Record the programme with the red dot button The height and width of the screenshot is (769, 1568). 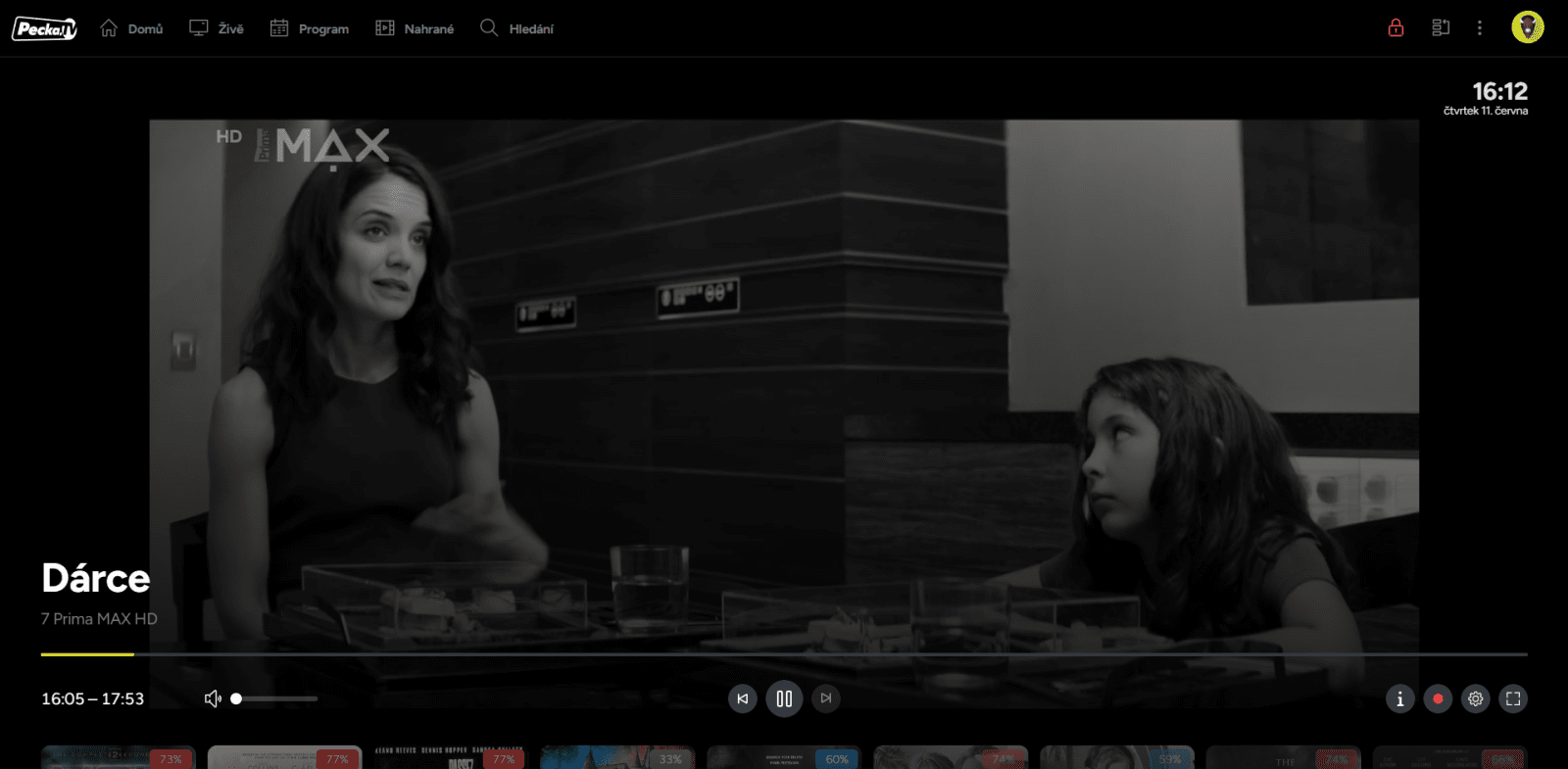tap(1438, 698)
